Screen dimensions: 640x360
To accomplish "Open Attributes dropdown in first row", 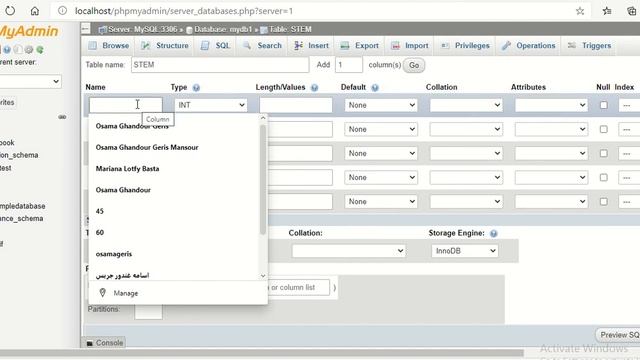I will pyautogui.click(x=551, y=105).
